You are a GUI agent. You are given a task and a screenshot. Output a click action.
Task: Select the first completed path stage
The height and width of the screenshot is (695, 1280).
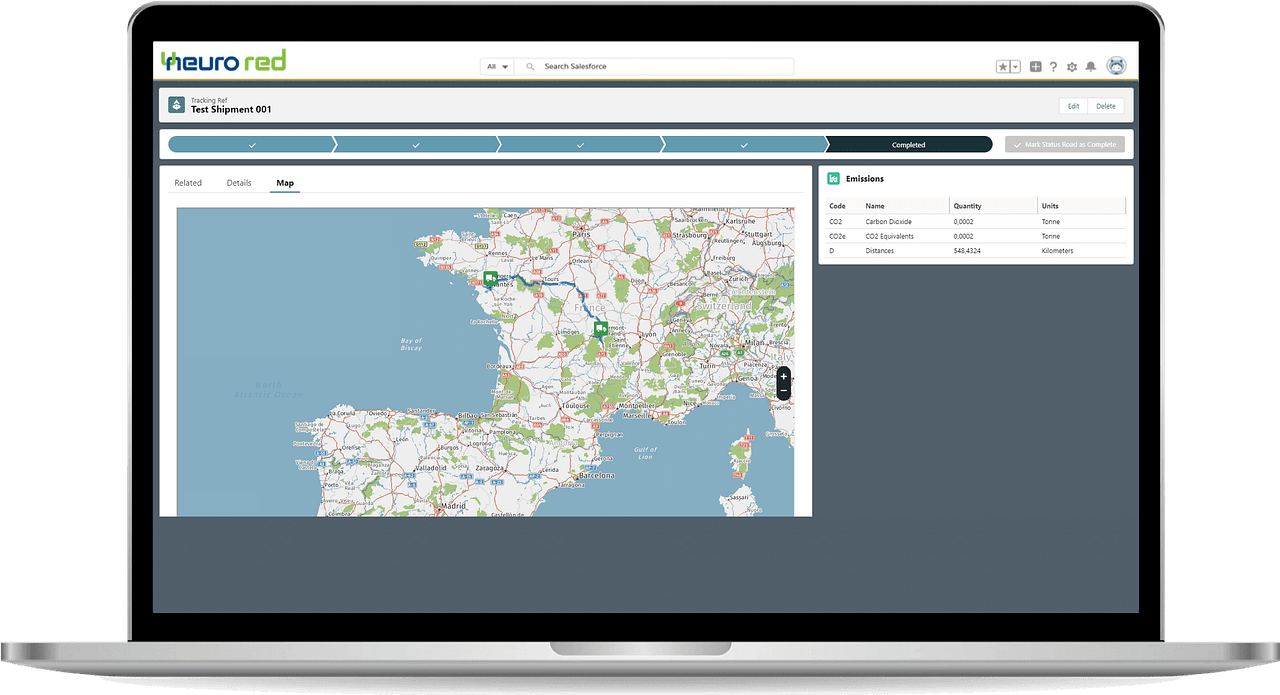click(251, 145)
